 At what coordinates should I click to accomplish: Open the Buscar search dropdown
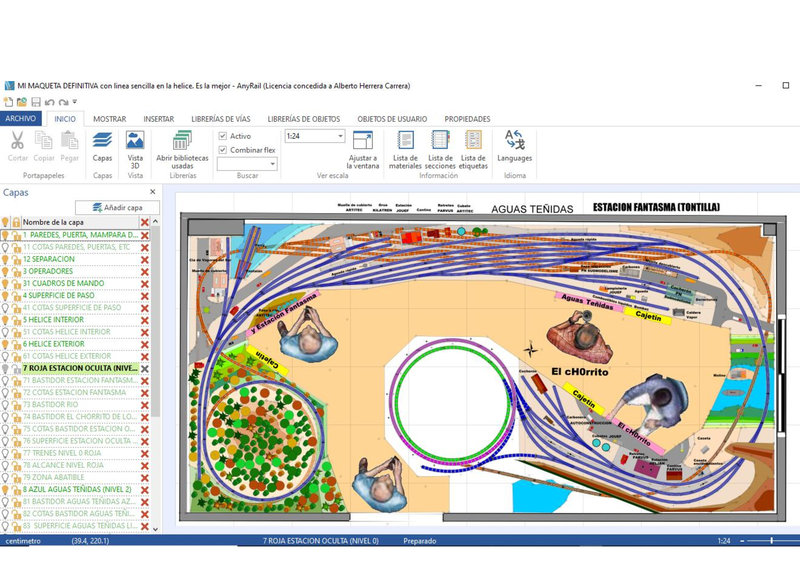pyautogui.click(x=272, y=164)
